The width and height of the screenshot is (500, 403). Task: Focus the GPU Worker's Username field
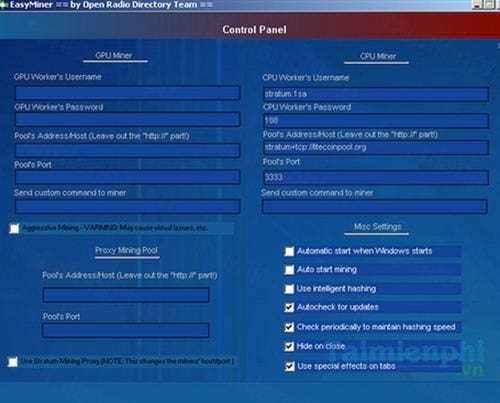(x=127, y=93)
